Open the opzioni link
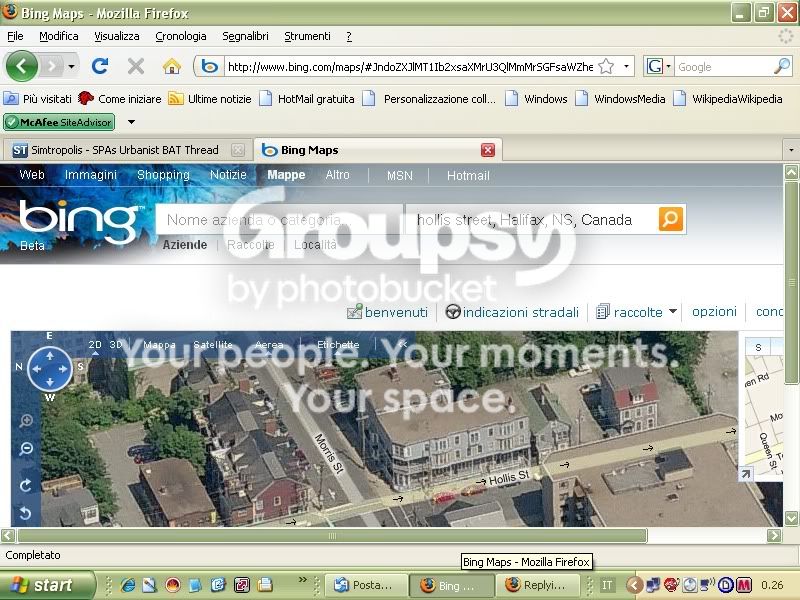This screenshot has width=800, height=600. 714,312
